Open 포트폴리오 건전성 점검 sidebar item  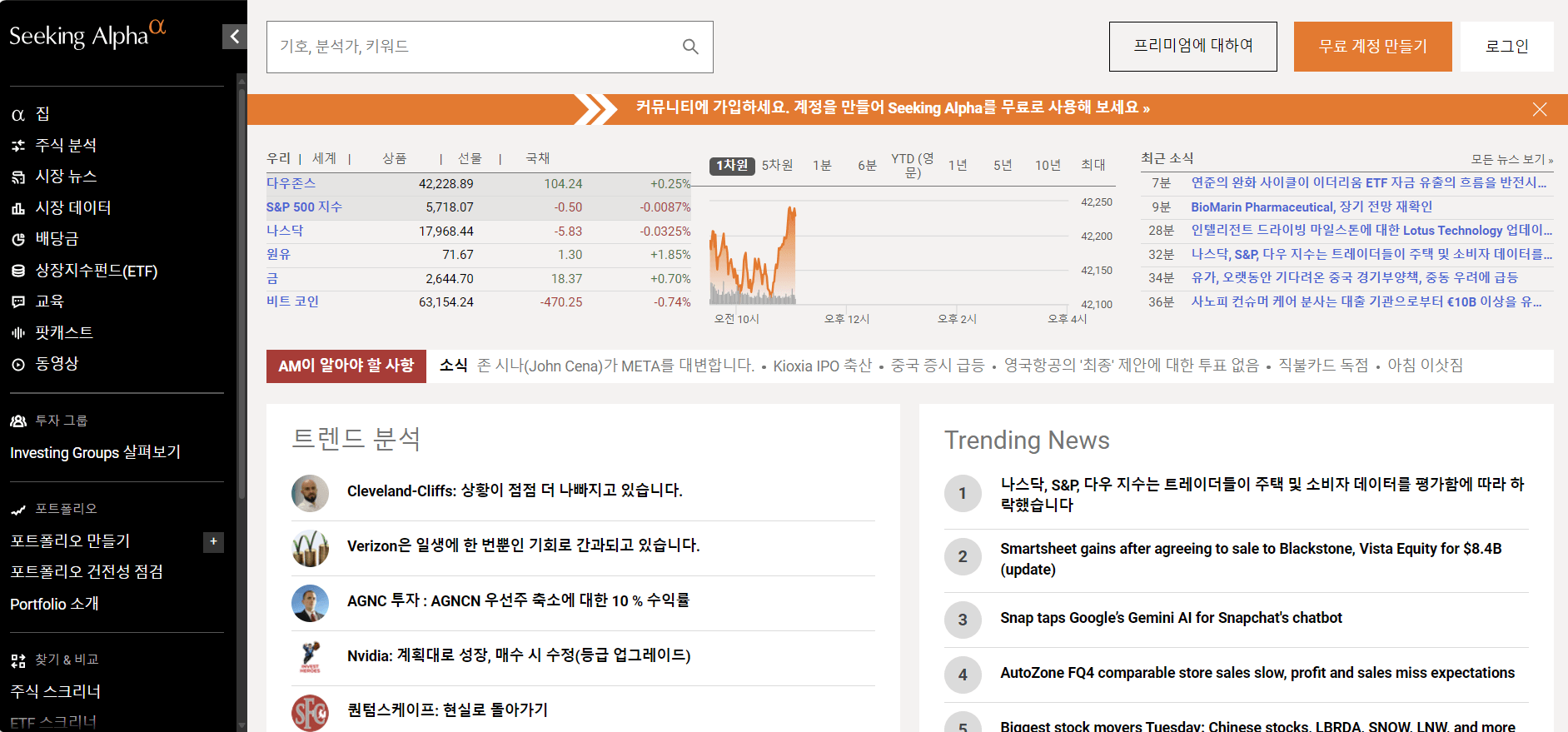87,572
